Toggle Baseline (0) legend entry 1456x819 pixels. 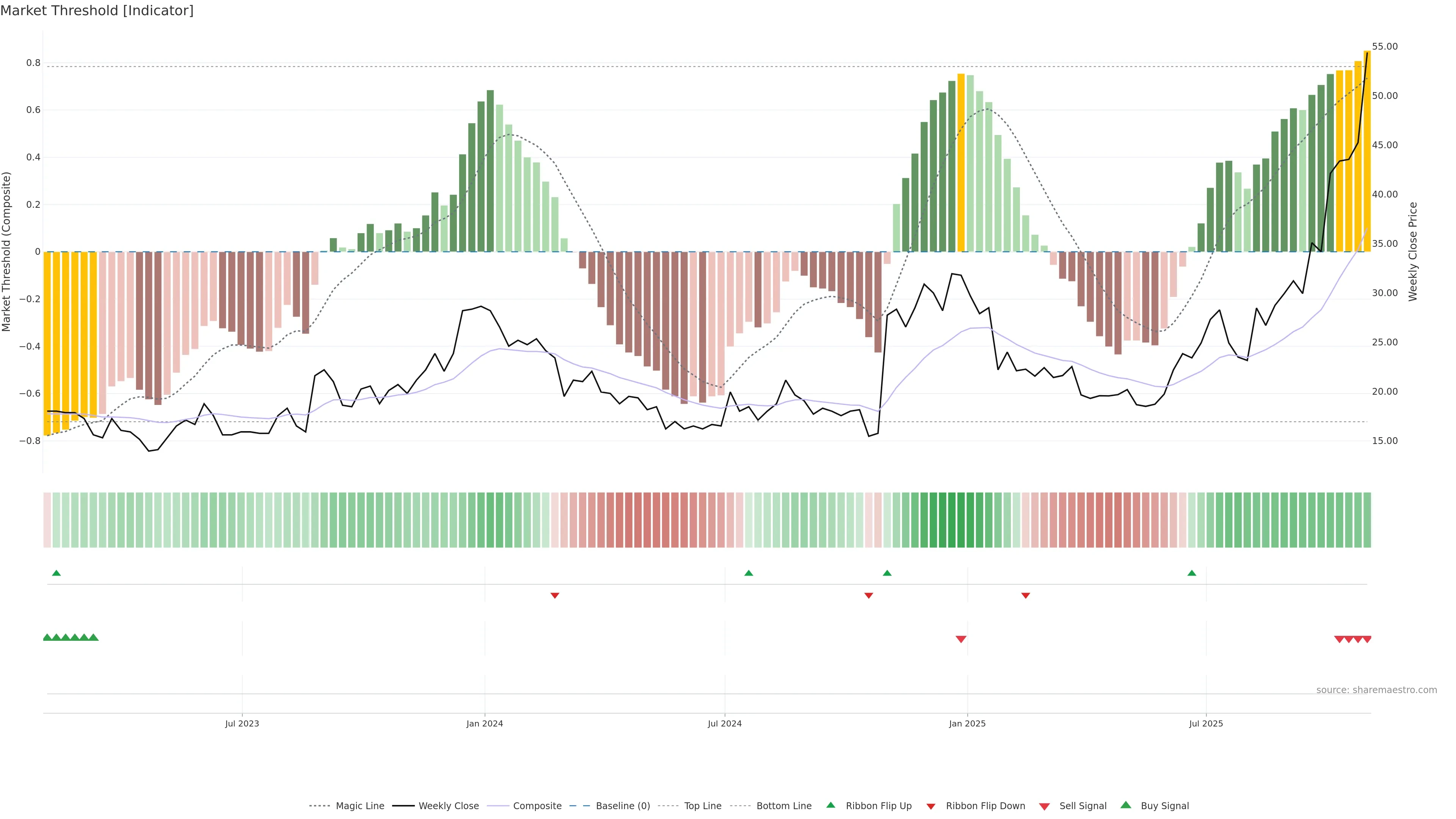622,805
